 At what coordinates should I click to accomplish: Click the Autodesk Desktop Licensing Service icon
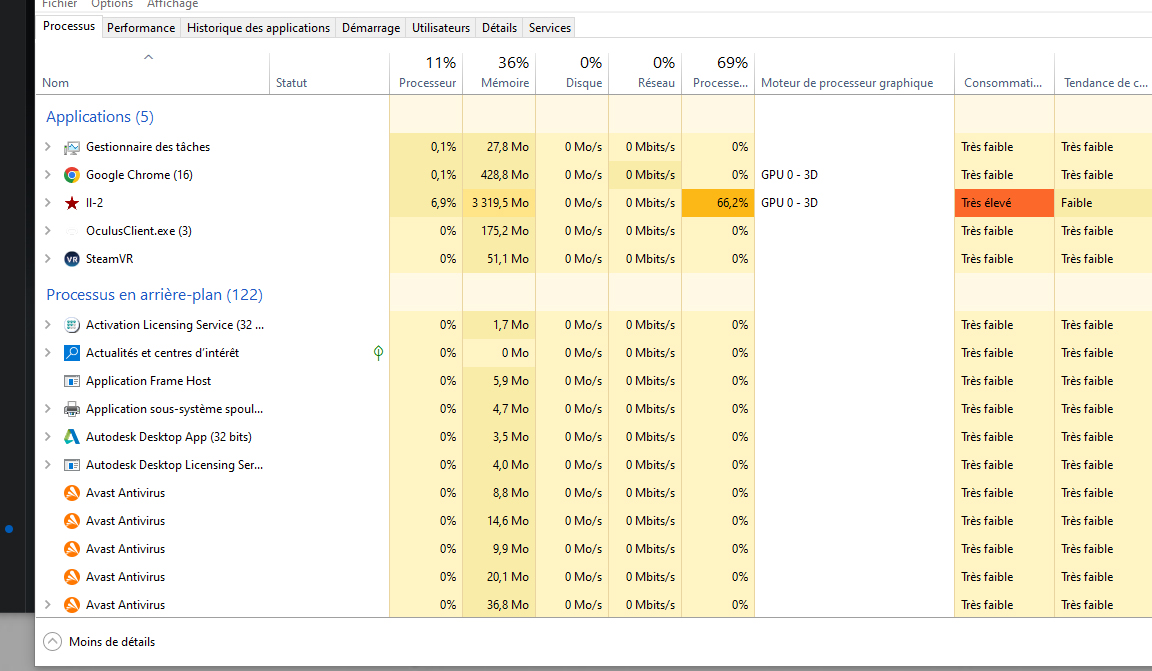click(x=71, y=464)
